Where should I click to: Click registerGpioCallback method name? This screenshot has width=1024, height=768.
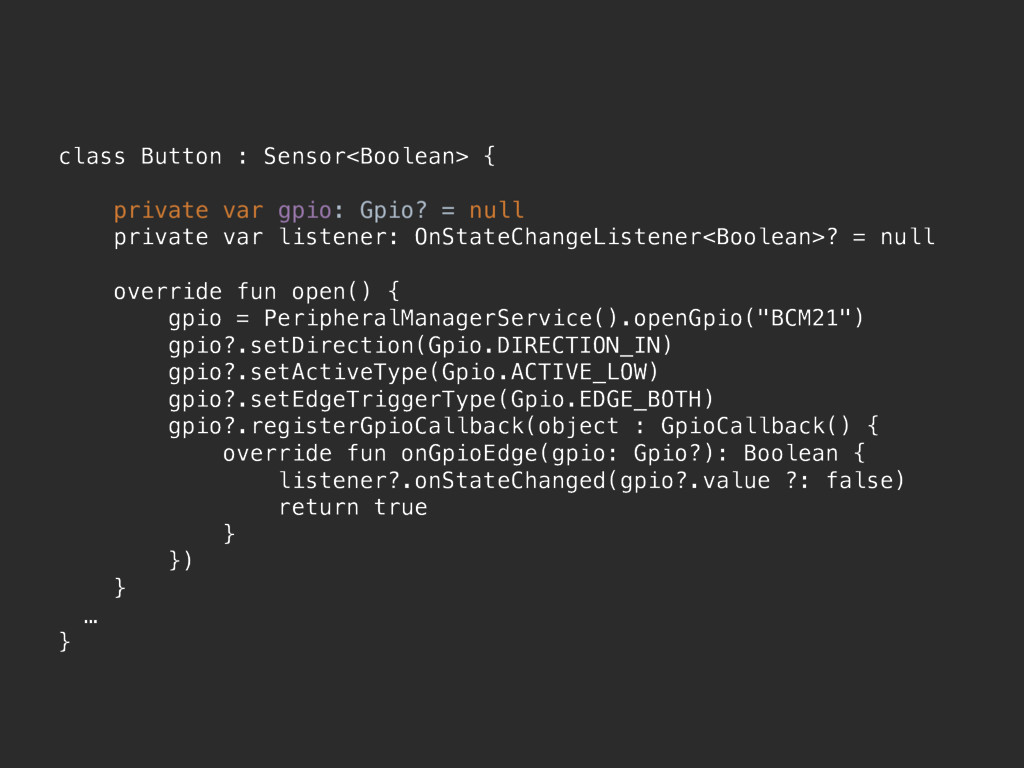(x=387, y=426)
